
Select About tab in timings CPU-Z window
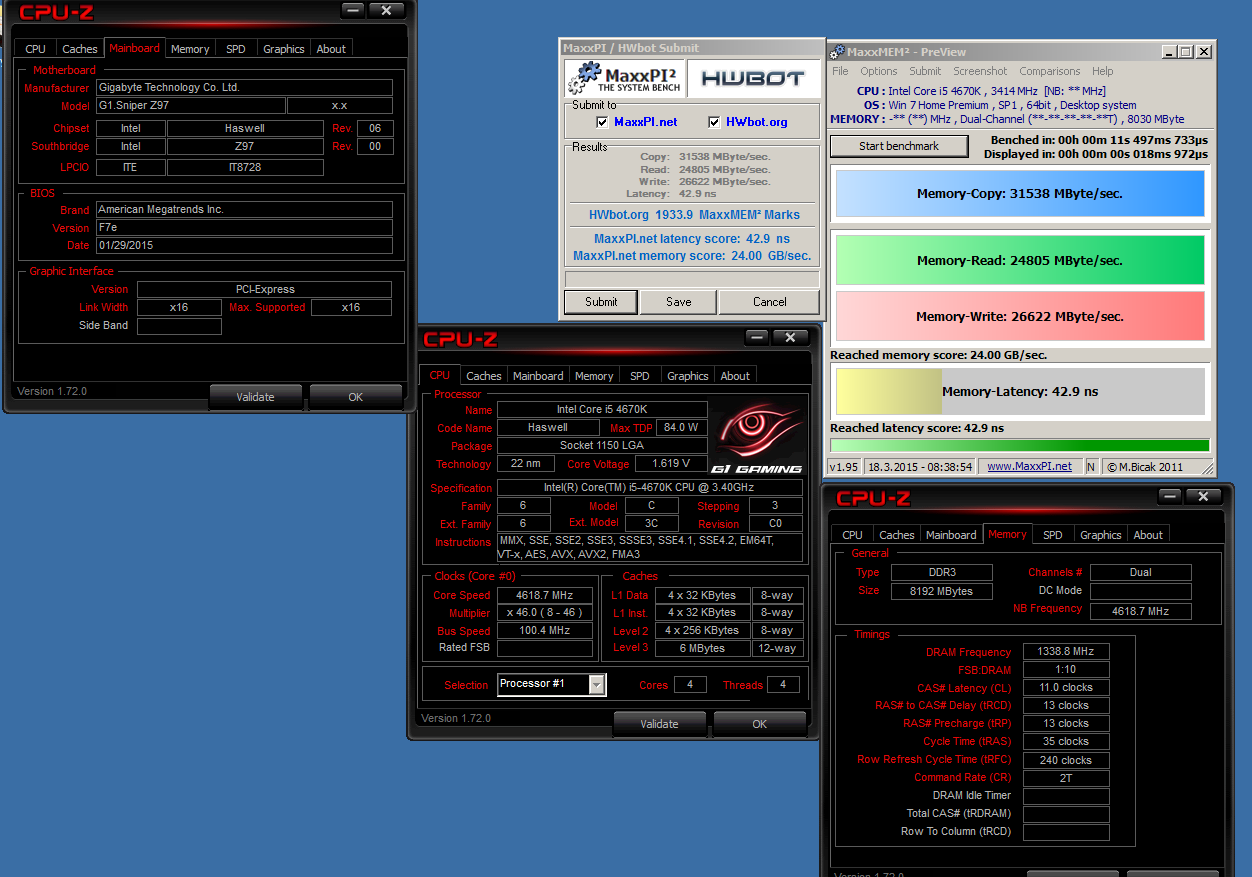[x=1148, y=535]
